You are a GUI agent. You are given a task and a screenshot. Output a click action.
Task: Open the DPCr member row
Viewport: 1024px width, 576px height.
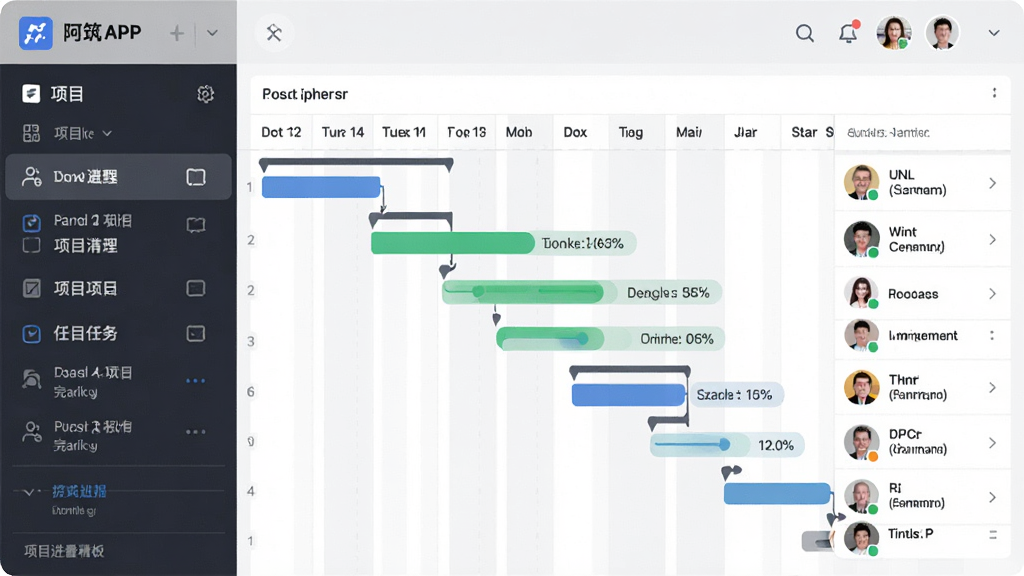(922, 441)
